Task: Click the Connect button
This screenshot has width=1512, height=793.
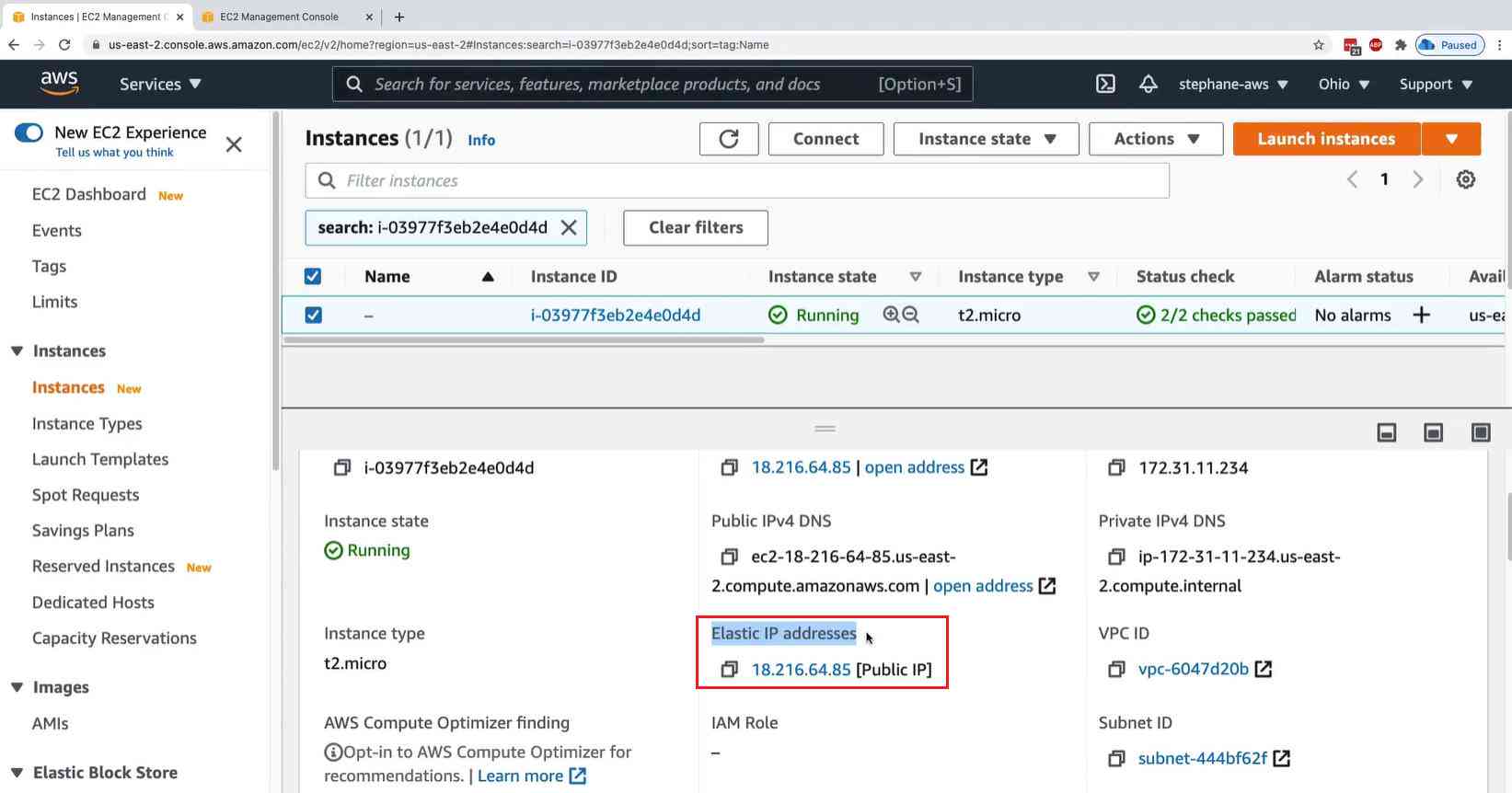Action: [x=825, y=139]
